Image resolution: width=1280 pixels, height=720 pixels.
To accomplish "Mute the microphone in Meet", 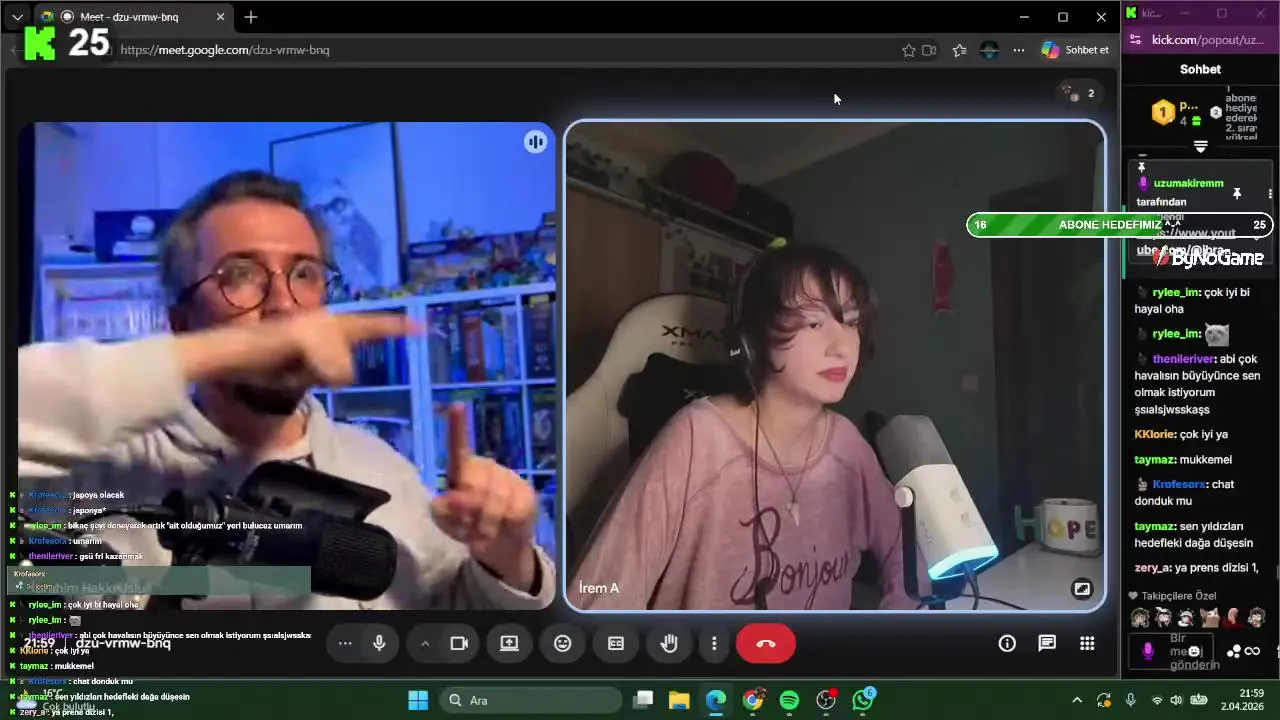I will tap(379, 644).
